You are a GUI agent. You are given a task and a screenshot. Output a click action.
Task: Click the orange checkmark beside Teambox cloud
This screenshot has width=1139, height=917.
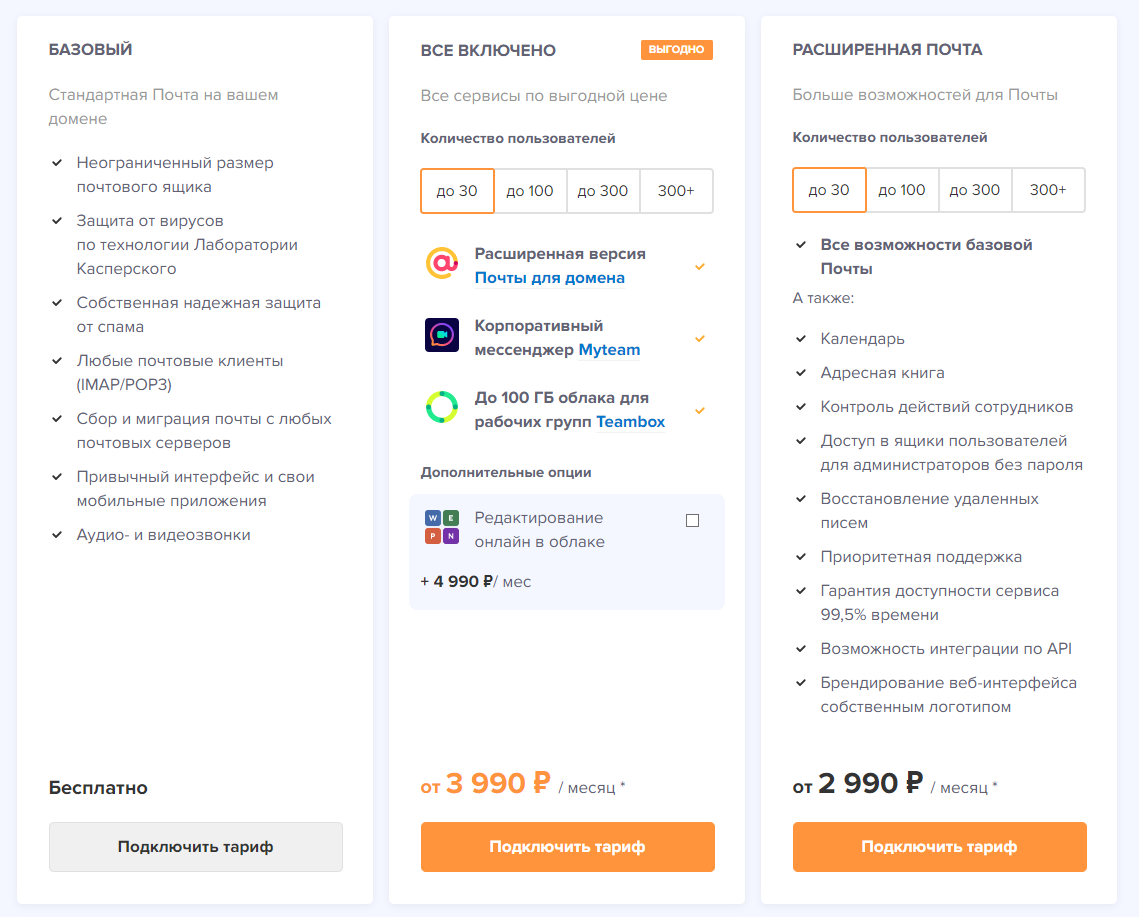(x=700, y=410)
